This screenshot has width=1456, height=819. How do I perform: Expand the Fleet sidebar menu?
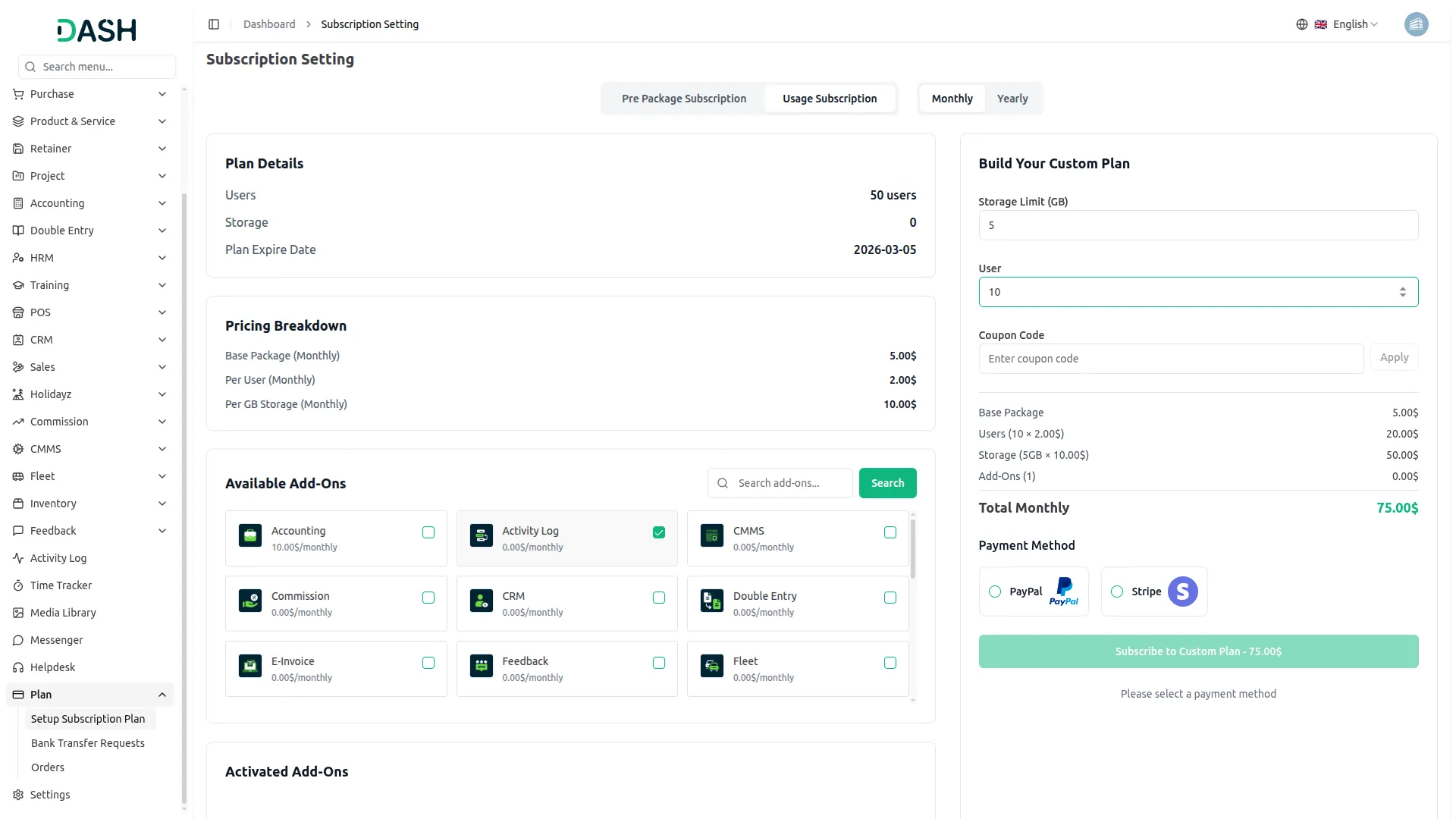pyautogui.click(x=89, y=476)
